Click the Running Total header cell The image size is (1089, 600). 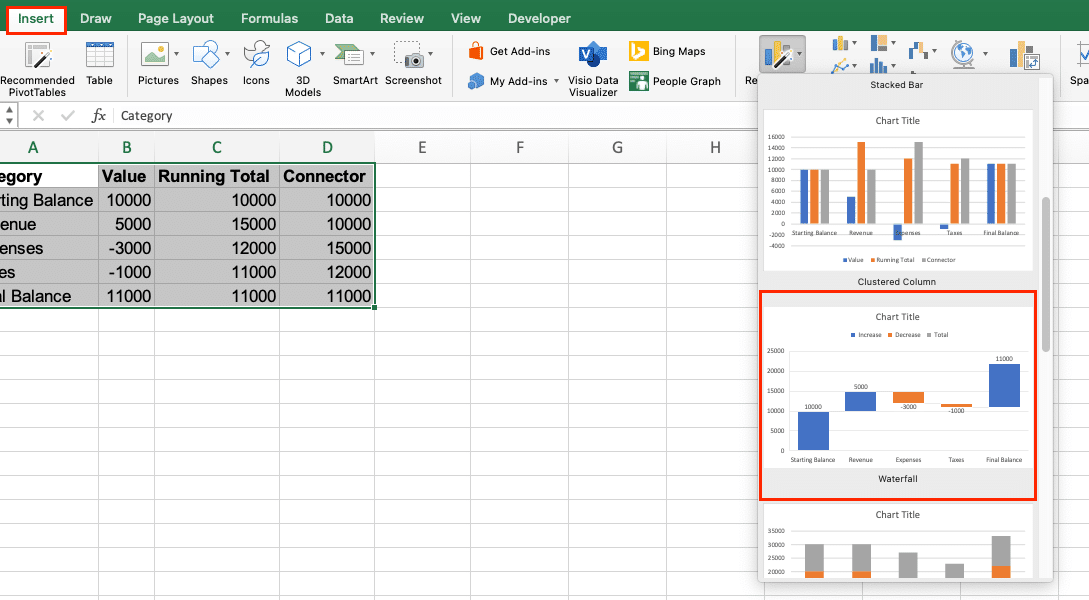click(x=217, y=176)
